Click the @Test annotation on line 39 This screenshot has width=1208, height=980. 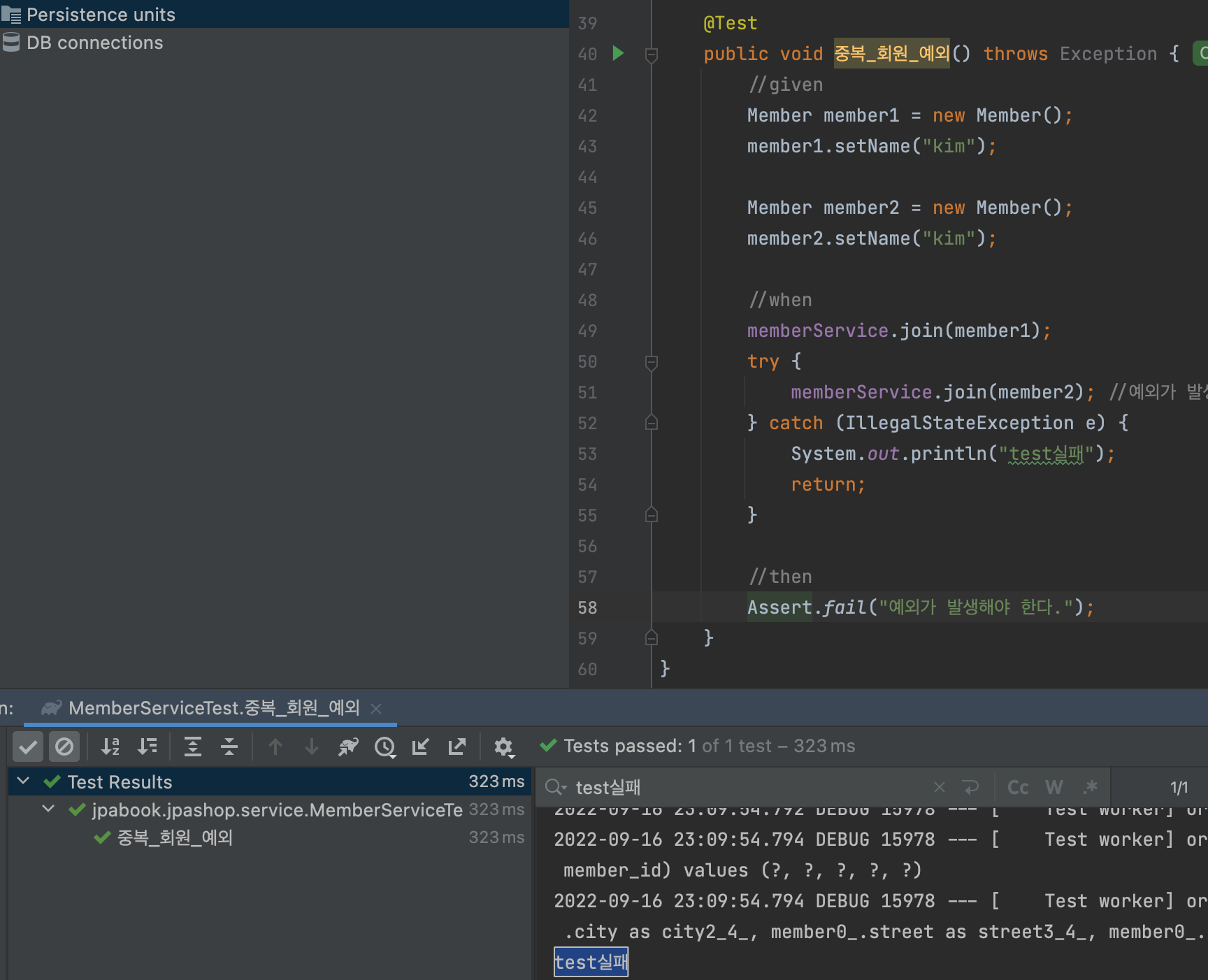pyautogui.click(x=731, y=23)
